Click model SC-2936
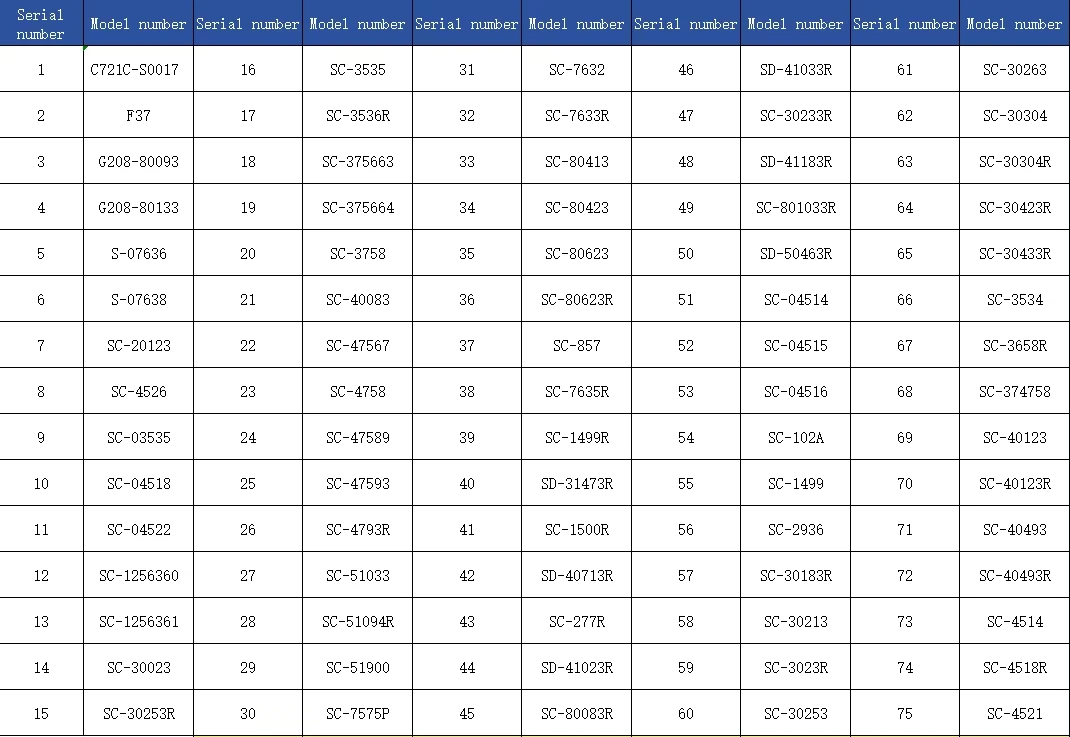Viewport: 1070px width, 737px height. [x=796, y=529]
